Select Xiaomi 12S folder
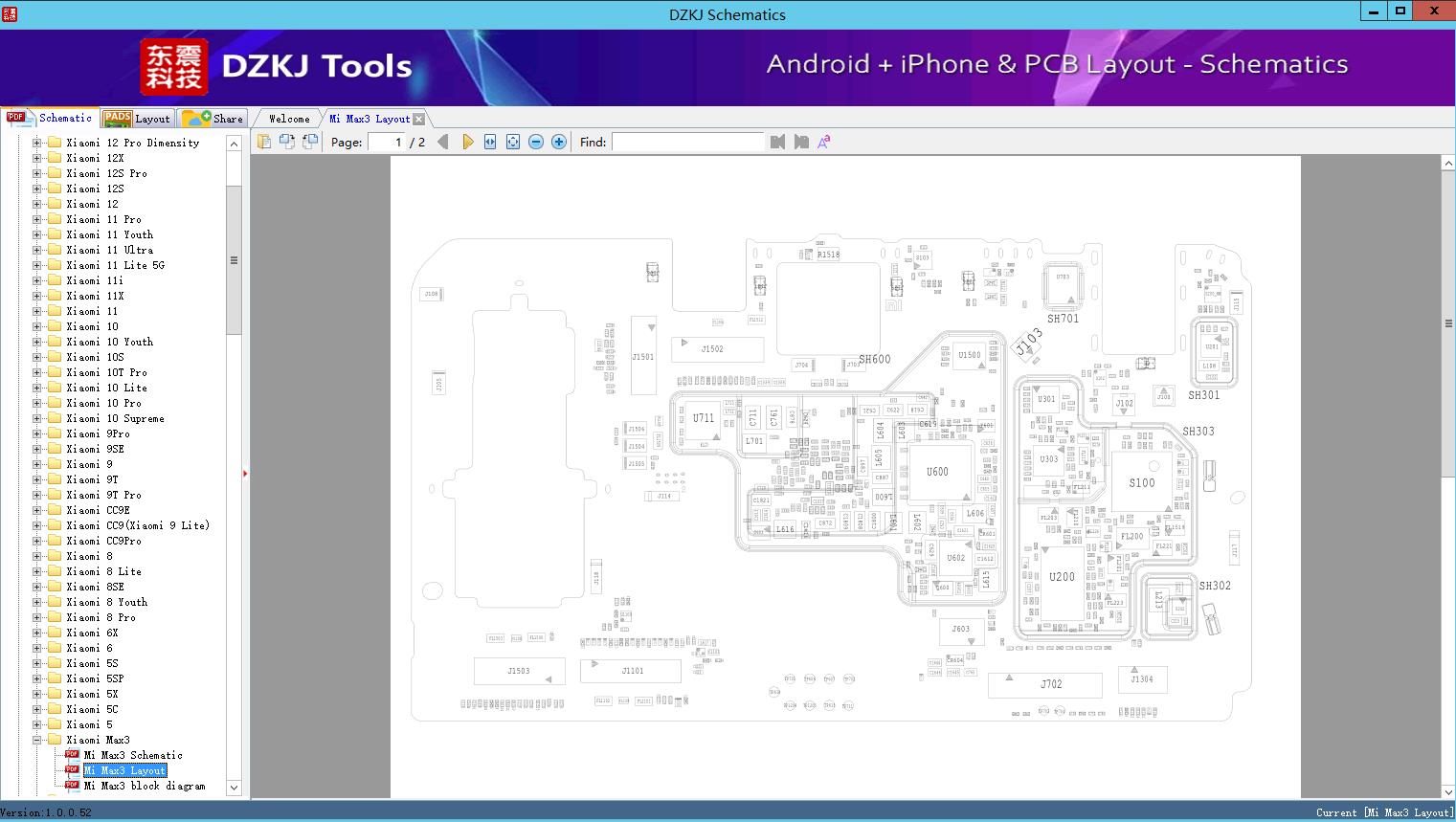Image resolution: width=1456 pixels, height=822 pixels. point(95,189)
